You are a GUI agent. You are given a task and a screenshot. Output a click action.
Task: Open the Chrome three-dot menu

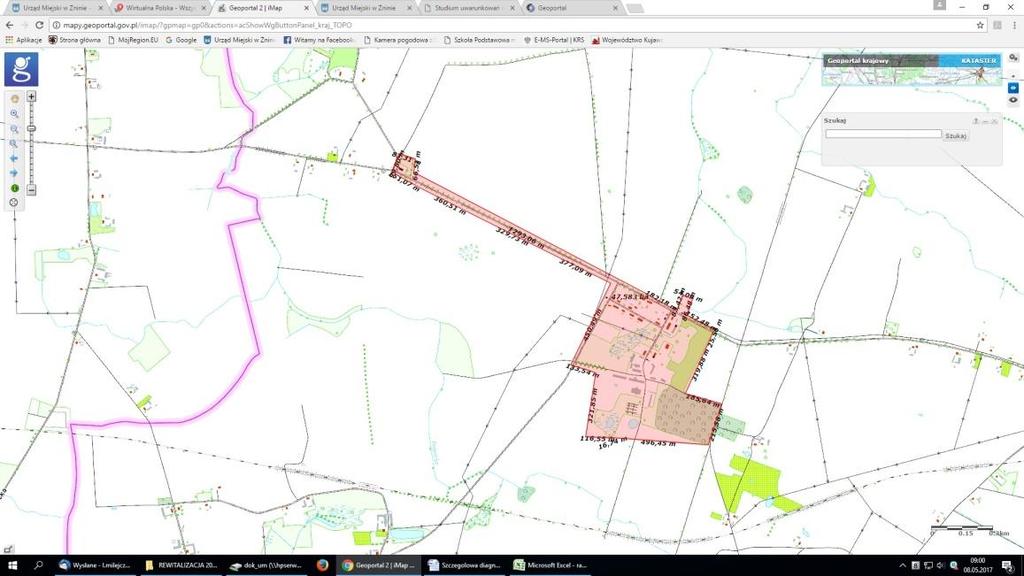(x=1014, y=25)
